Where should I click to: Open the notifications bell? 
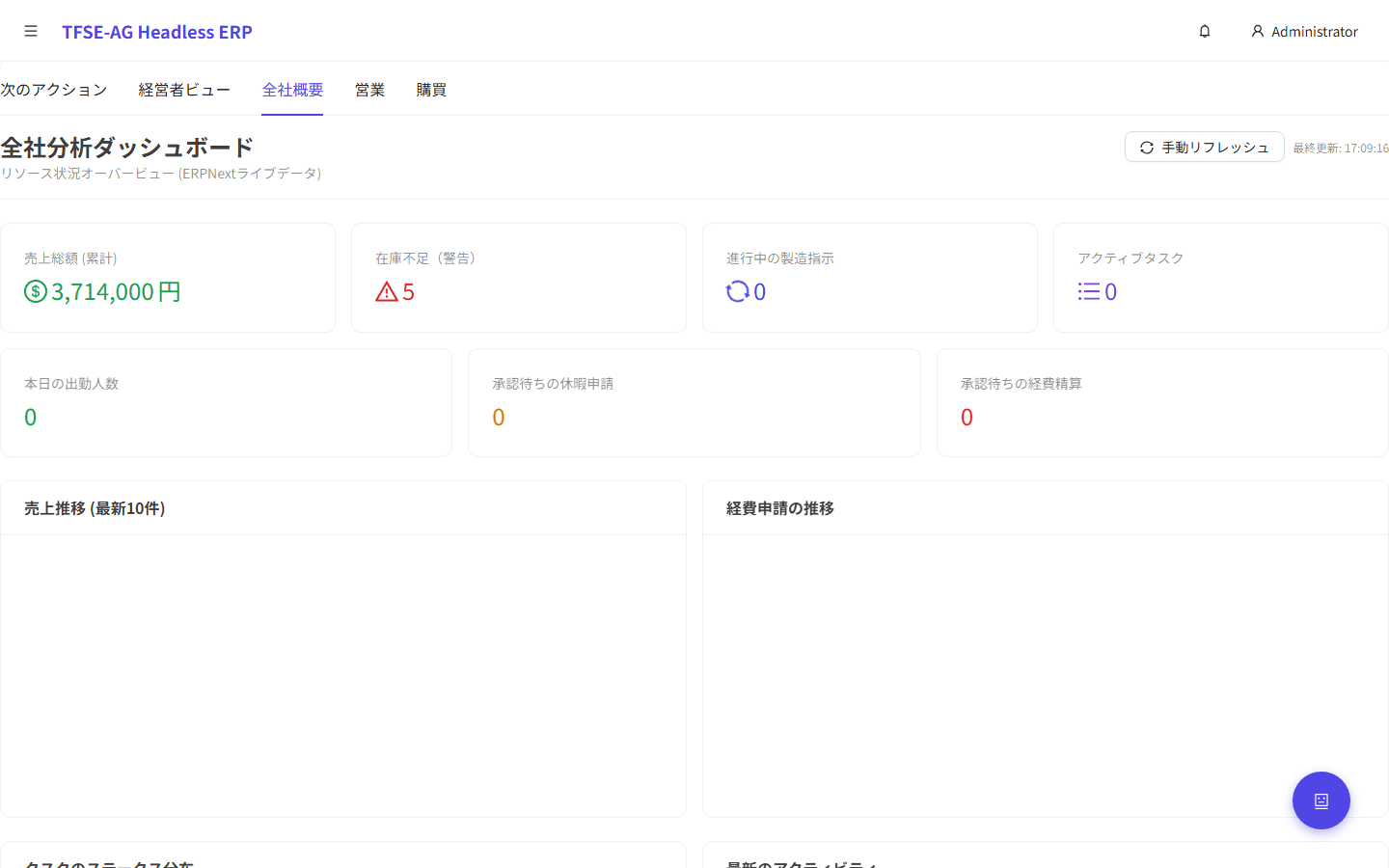click(1204, 30)
